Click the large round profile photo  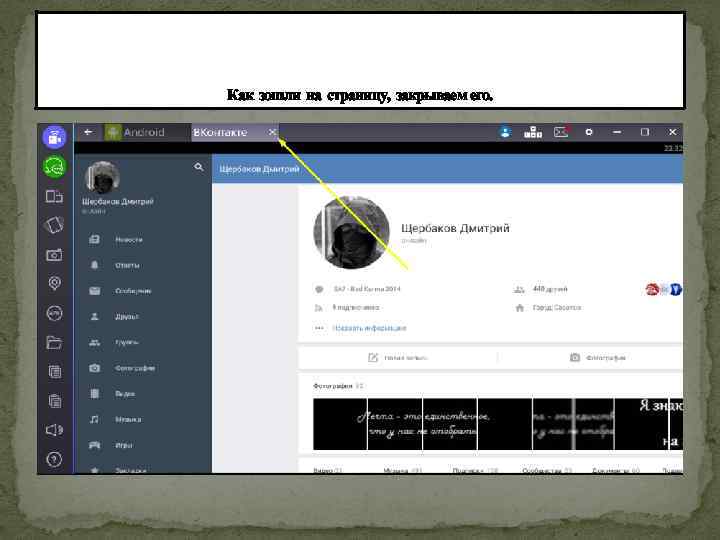click(x=351, y=232)
